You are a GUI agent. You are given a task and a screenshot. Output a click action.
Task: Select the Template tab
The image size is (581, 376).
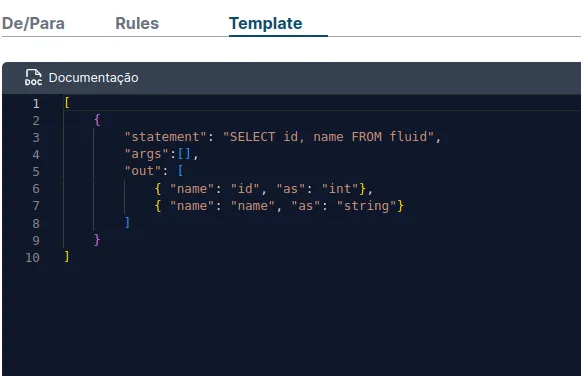[x=266, y=24]
